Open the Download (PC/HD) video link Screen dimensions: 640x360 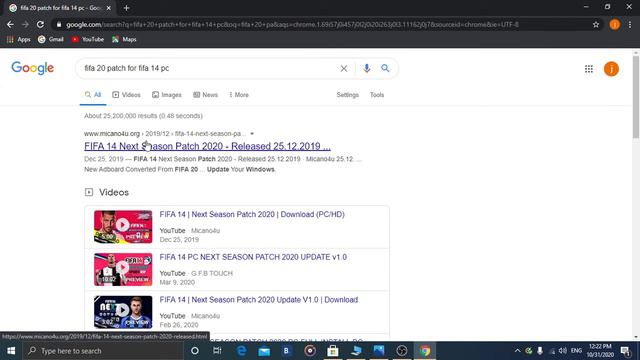252,214
